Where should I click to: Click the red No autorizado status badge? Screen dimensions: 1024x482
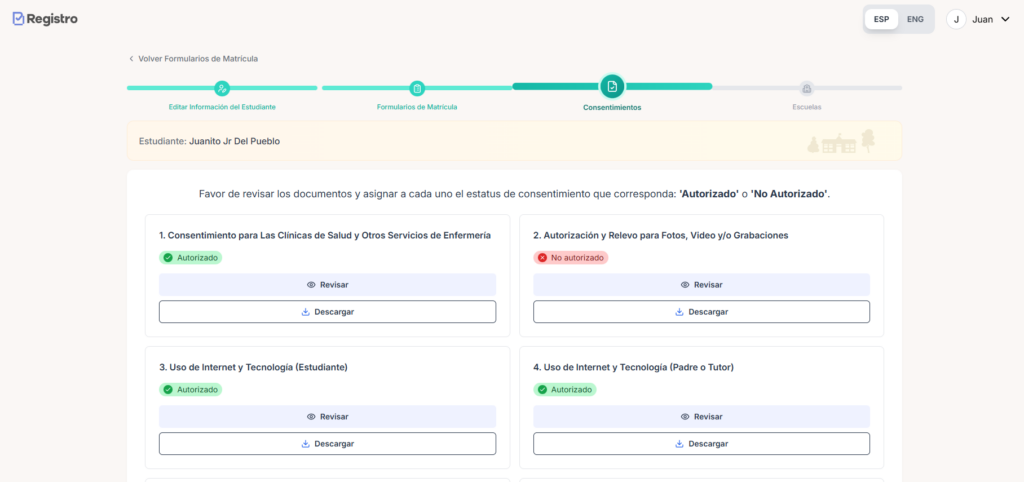coord(570,257)
